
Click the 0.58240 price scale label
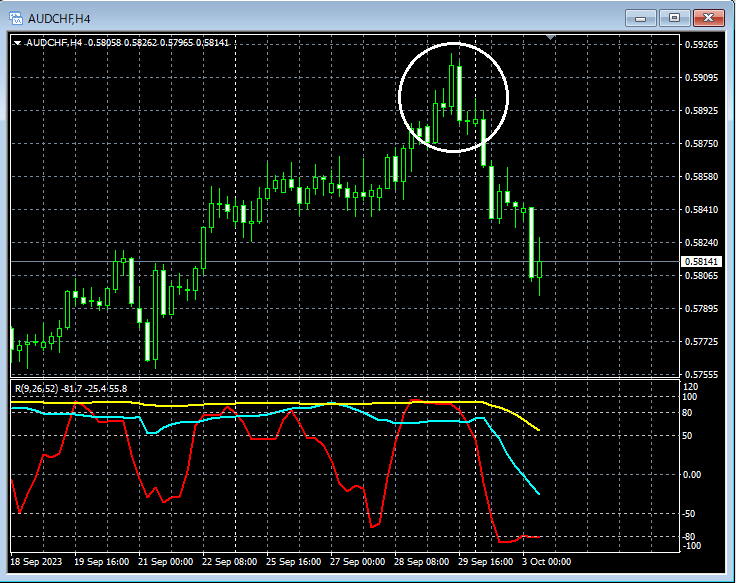tap(701, 243)
